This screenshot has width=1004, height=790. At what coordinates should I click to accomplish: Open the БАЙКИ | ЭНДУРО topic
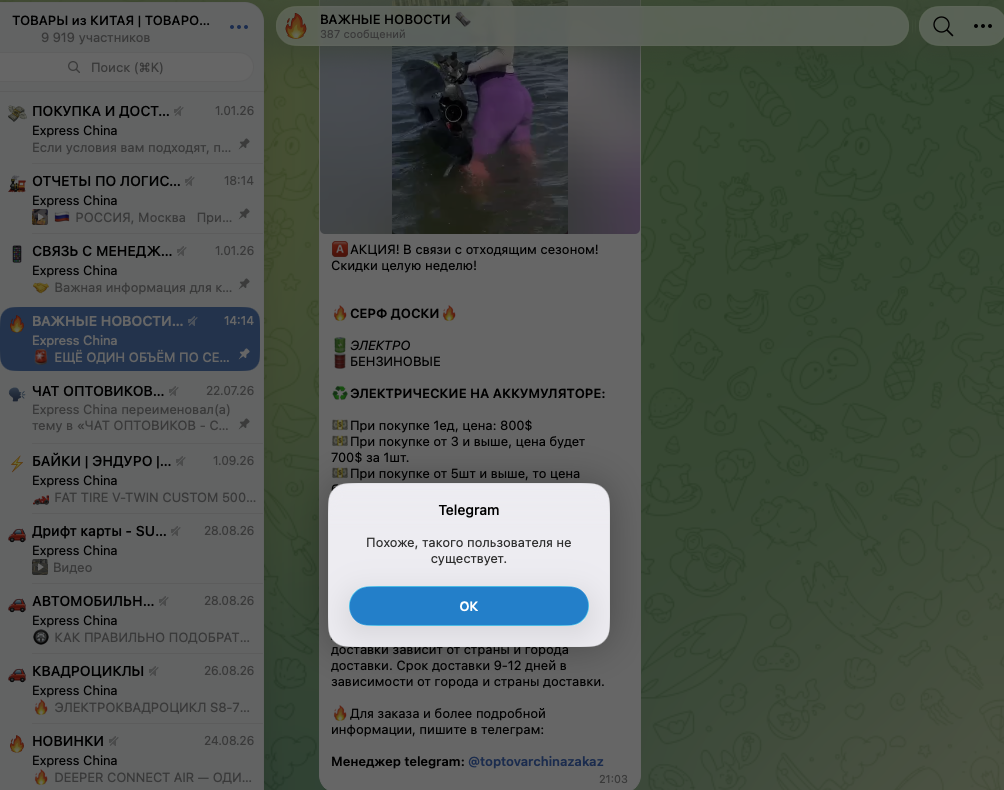click(131, 479)
